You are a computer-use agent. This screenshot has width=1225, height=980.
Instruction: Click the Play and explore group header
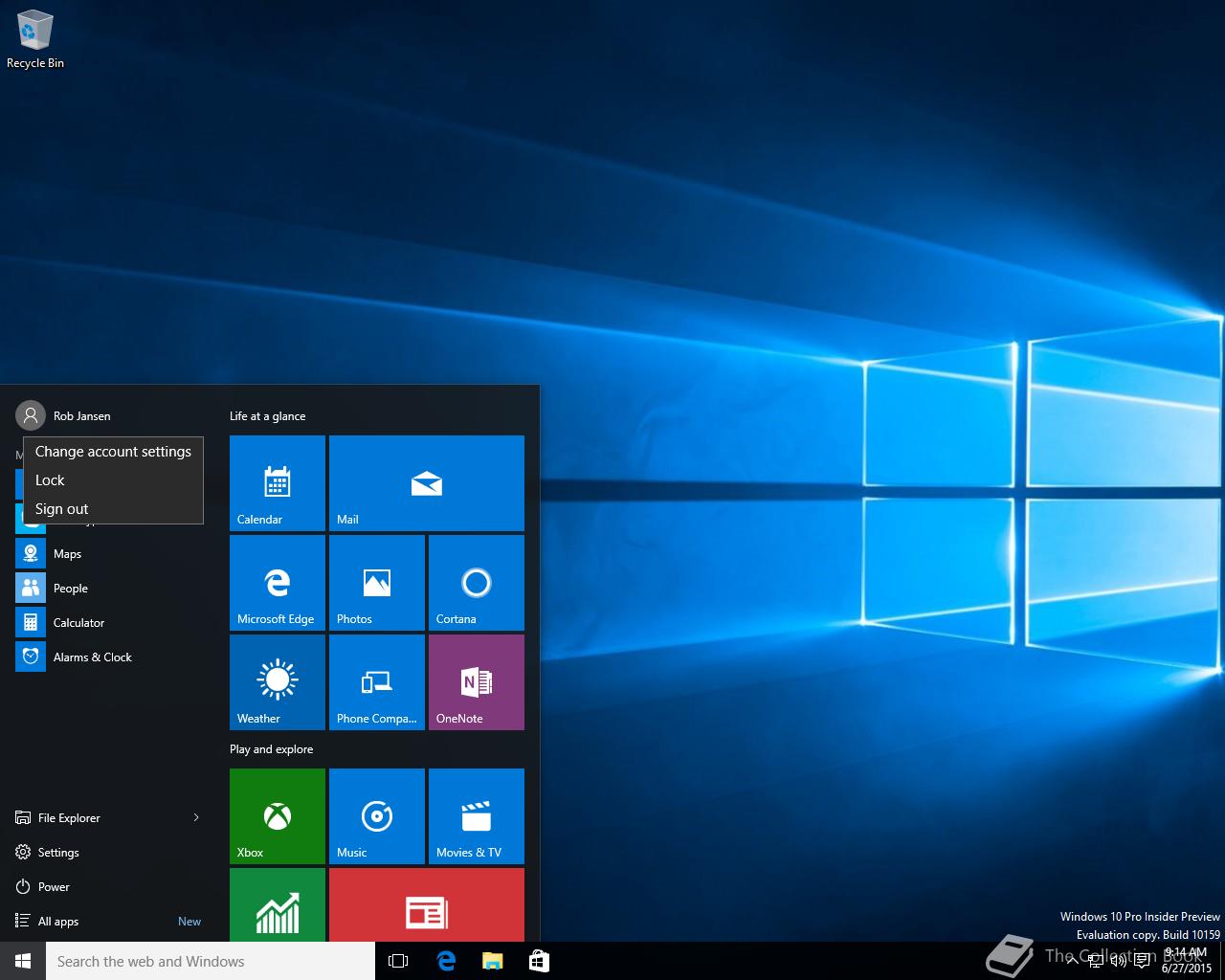pyautogui.click(x=272, y=749)
